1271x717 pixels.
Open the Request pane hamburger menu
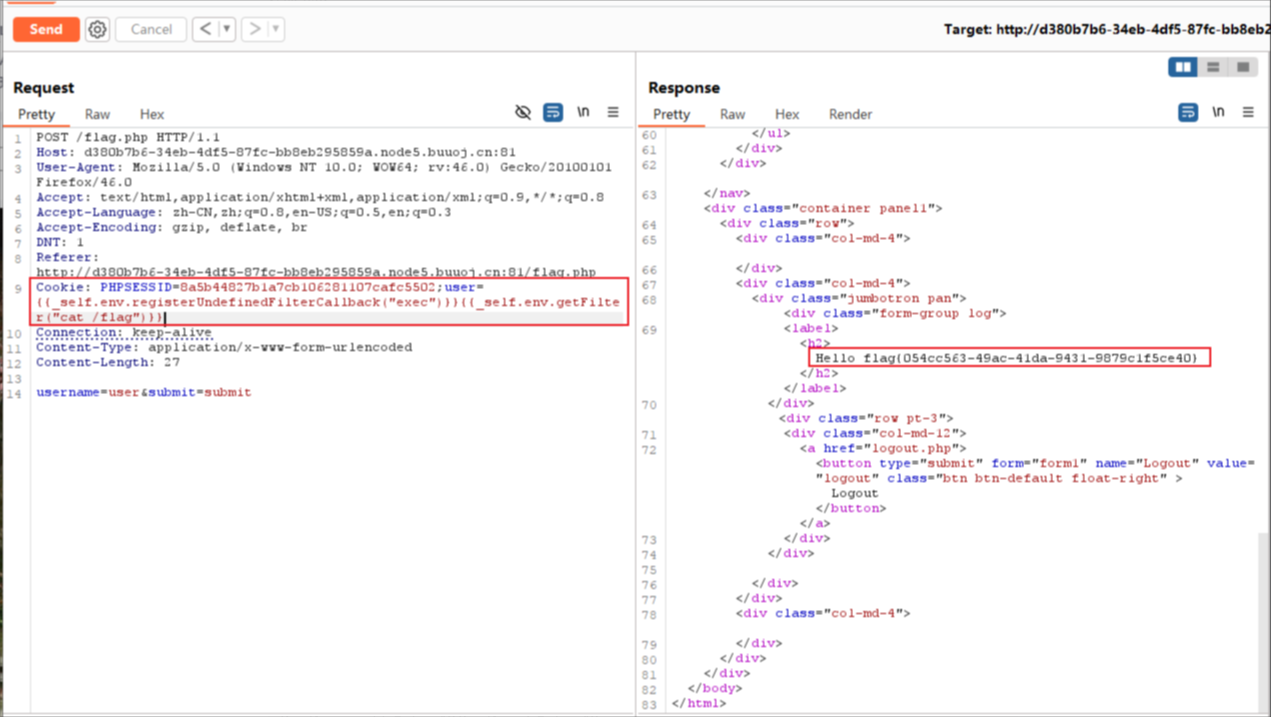pyautogui.click(x=613, y=112)
